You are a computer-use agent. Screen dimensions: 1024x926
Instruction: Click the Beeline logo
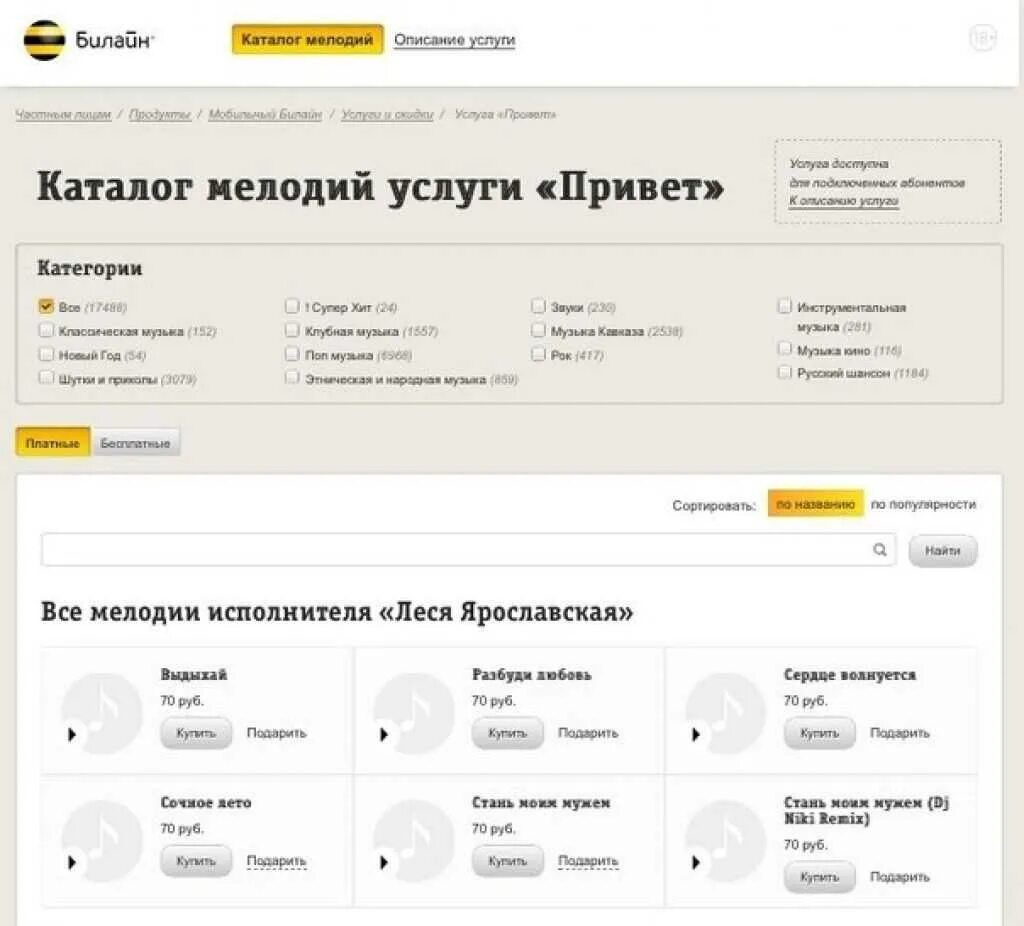coord(88,40)
